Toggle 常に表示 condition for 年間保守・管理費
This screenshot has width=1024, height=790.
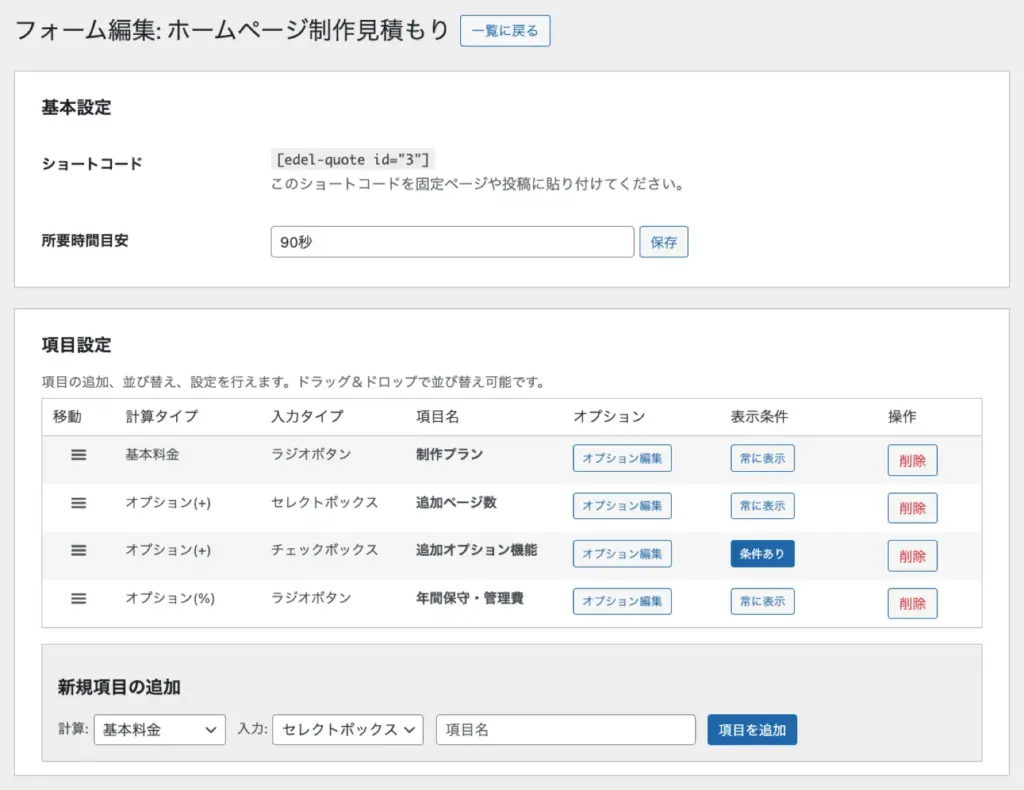762,602
